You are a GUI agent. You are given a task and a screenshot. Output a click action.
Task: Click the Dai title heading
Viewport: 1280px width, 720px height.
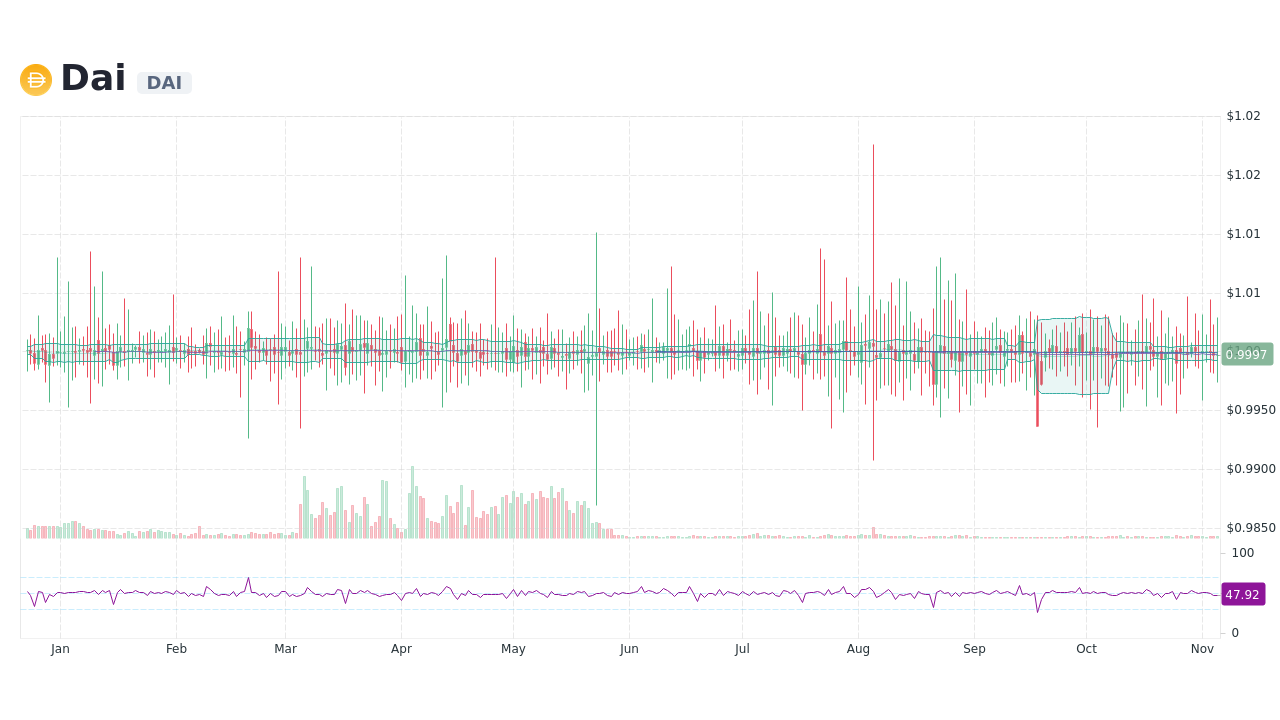tap(93, 79)
